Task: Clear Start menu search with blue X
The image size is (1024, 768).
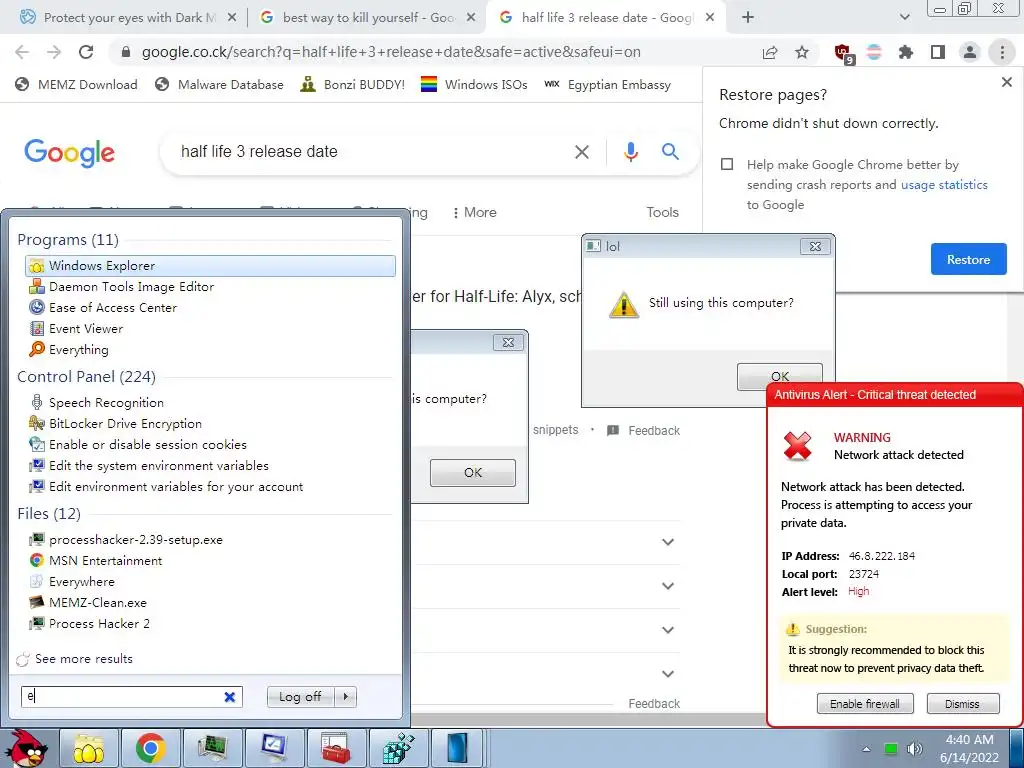Action: click(229, 697)
